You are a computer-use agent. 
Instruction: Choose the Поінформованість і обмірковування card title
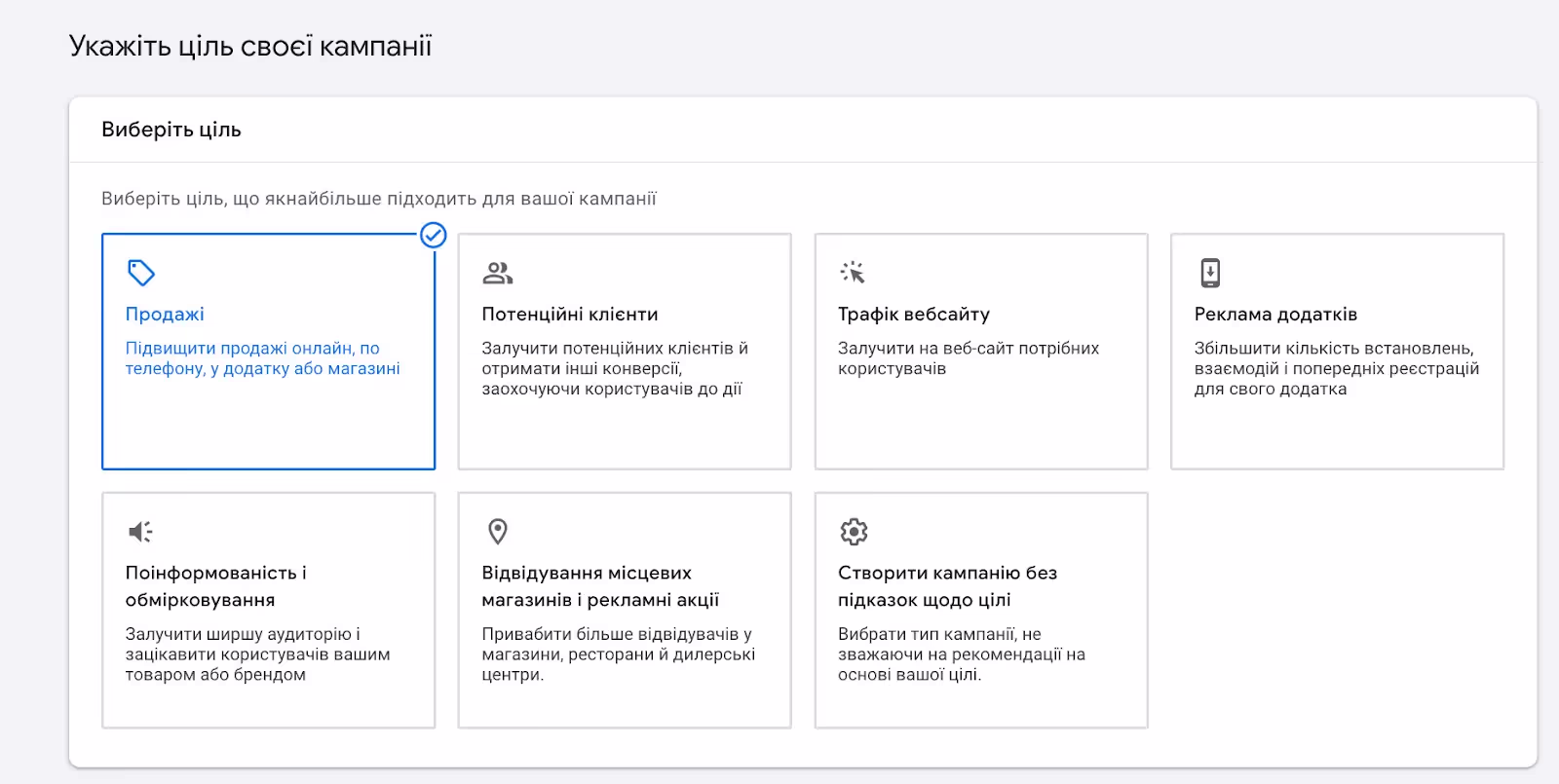(x=215, y=586)
